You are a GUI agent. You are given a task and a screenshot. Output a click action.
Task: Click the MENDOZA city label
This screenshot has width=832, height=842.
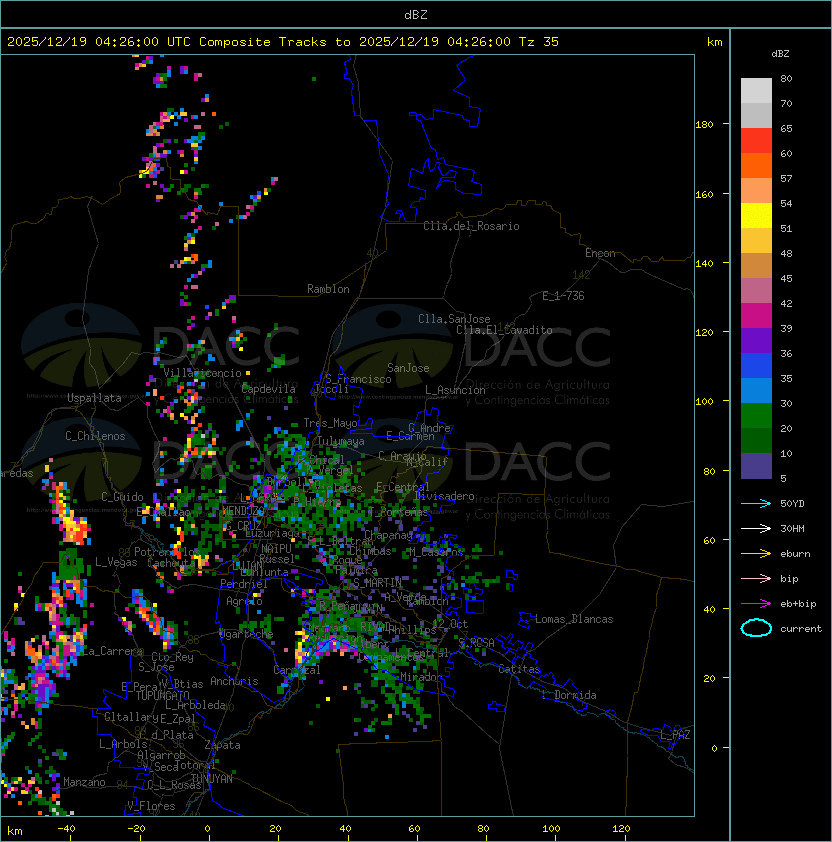click(243, 510)
